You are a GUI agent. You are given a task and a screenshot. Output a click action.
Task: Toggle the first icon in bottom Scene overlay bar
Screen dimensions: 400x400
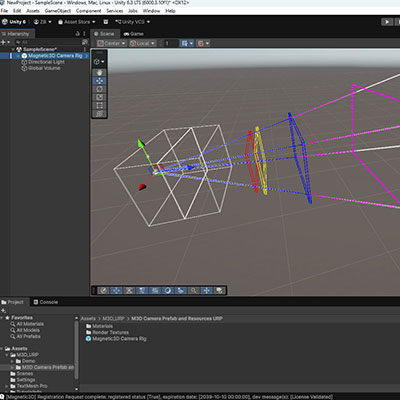click(x=103, y=291)
